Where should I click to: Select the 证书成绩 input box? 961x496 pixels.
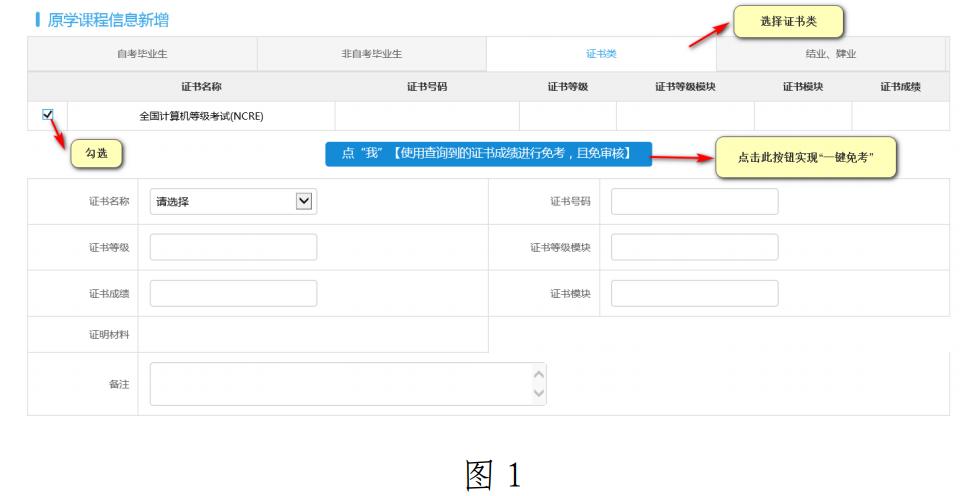point(233,293)
